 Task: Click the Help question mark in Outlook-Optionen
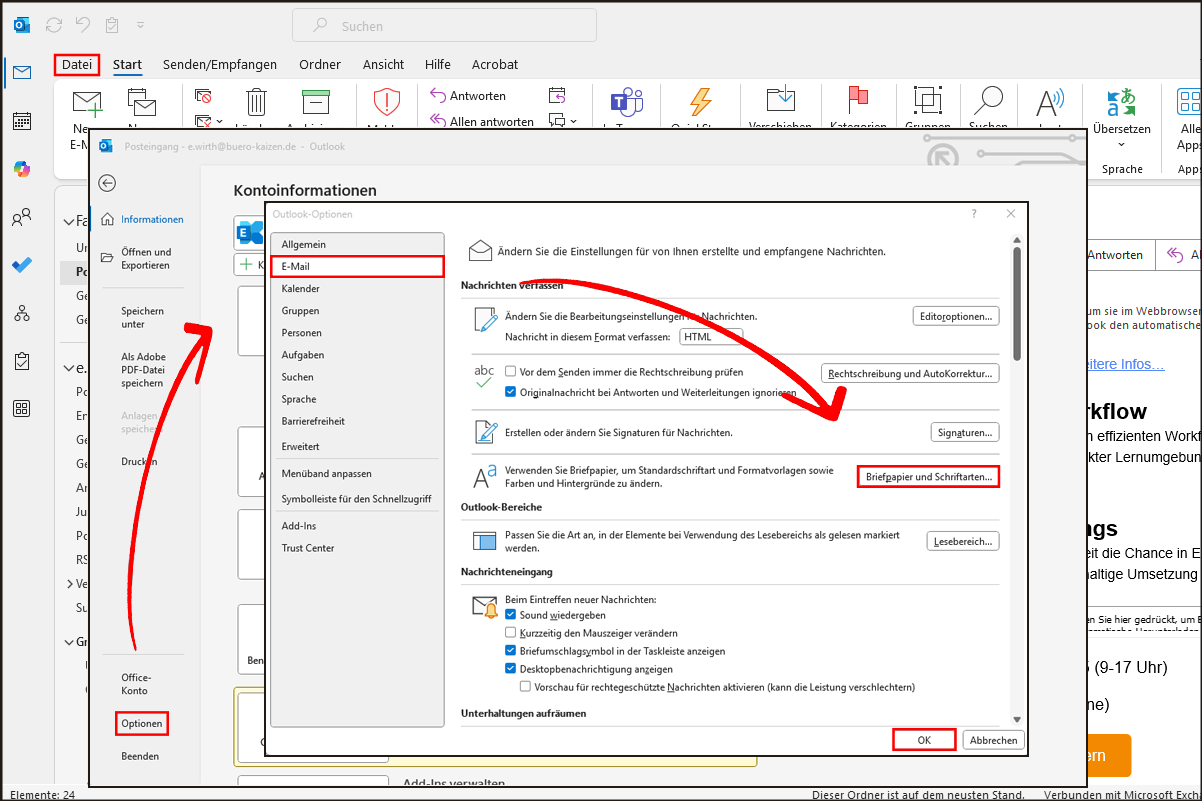click(975, 214)
